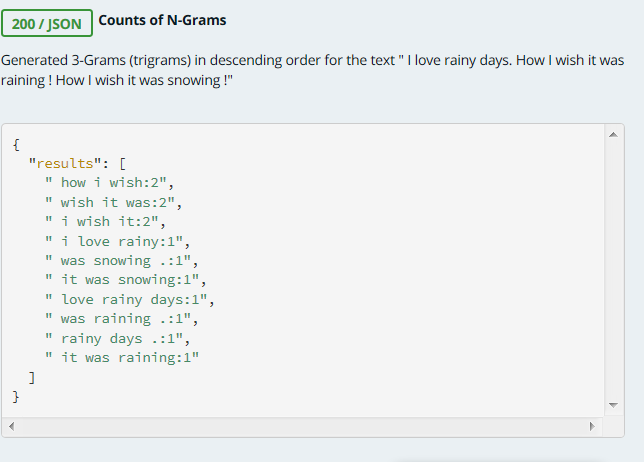Click the horizontal scrollbar left arrow
Viewport: 644px width, 464px height.
click(11, 426)
